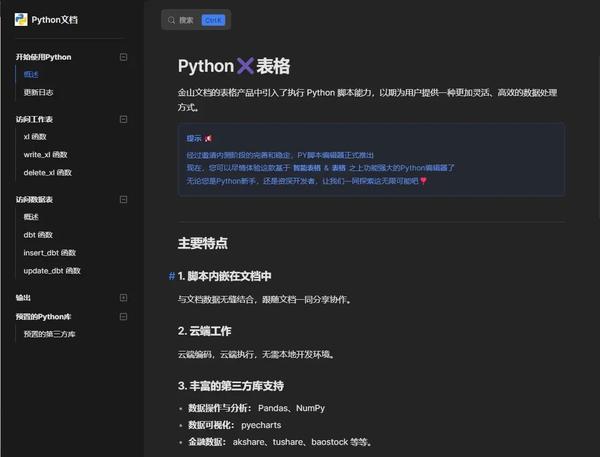
Task: Click the # anchor beside 脚本内嵌在文档中
Action: tap(172, 276)
